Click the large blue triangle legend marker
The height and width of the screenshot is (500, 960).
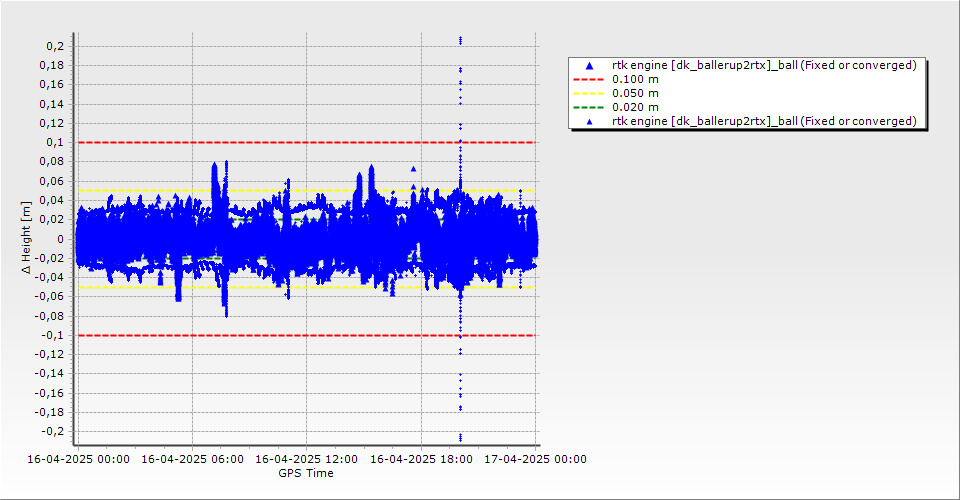[x=589, y=65]
